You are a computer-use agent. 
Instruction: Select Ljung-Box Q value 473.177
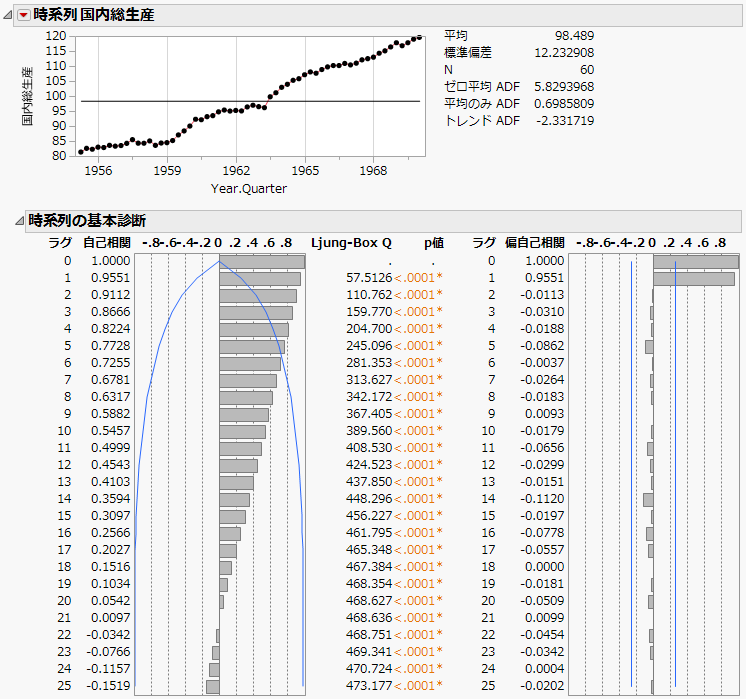click(x=369, y=686)
